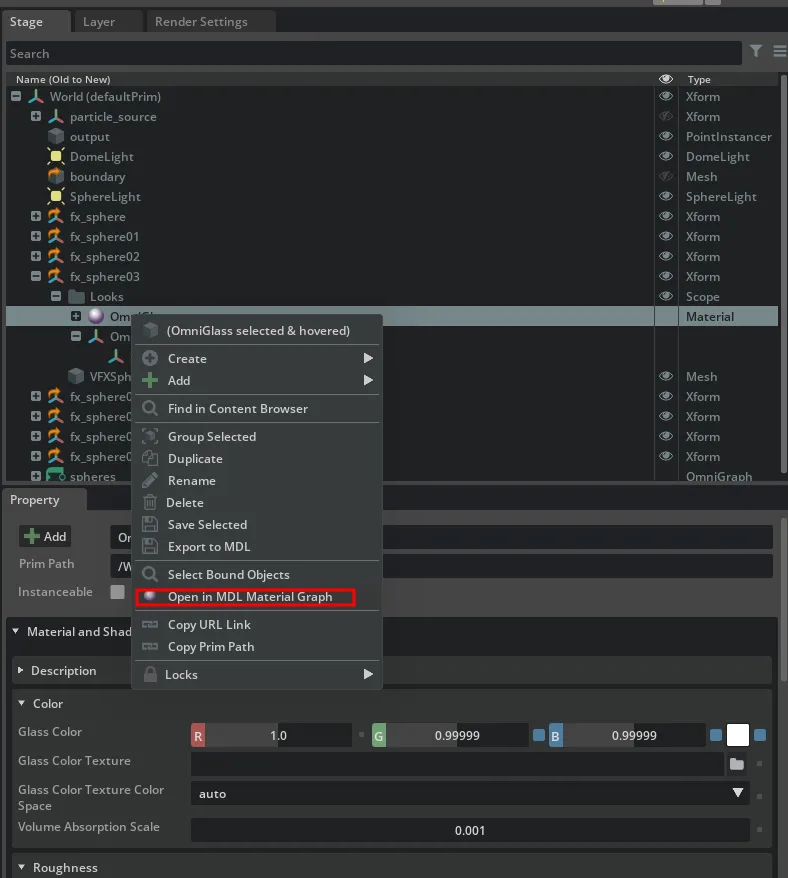Viewport: 788px width, 878px height.
Task: Enable the Instanceable checkbox
Action: coord(117,592)
